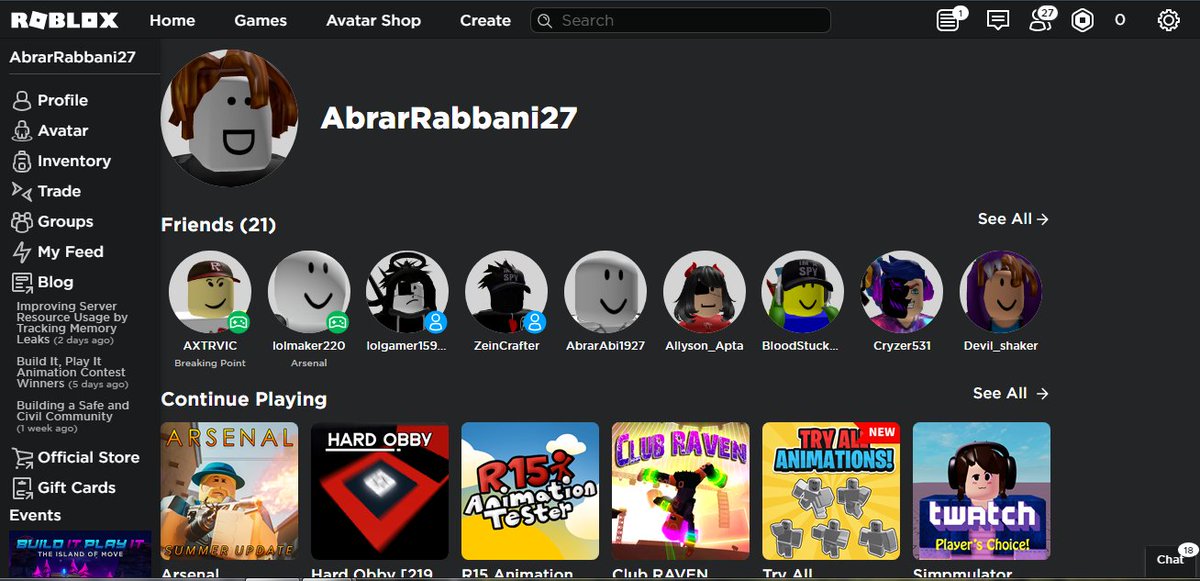This screenshot has height=581, width=1200.
Task: Open friend Allyson_Apta's avatar
Action: pos(704,292)
